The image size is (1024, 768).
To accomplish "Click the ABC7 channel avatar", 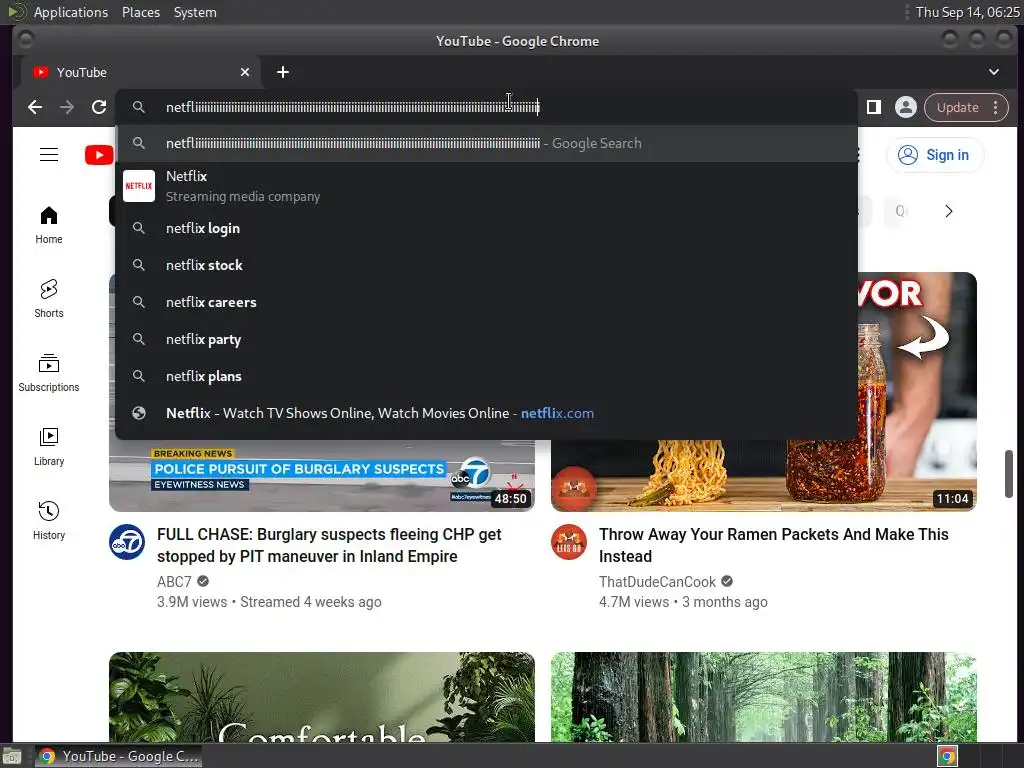I will click(x=127, y=542).
